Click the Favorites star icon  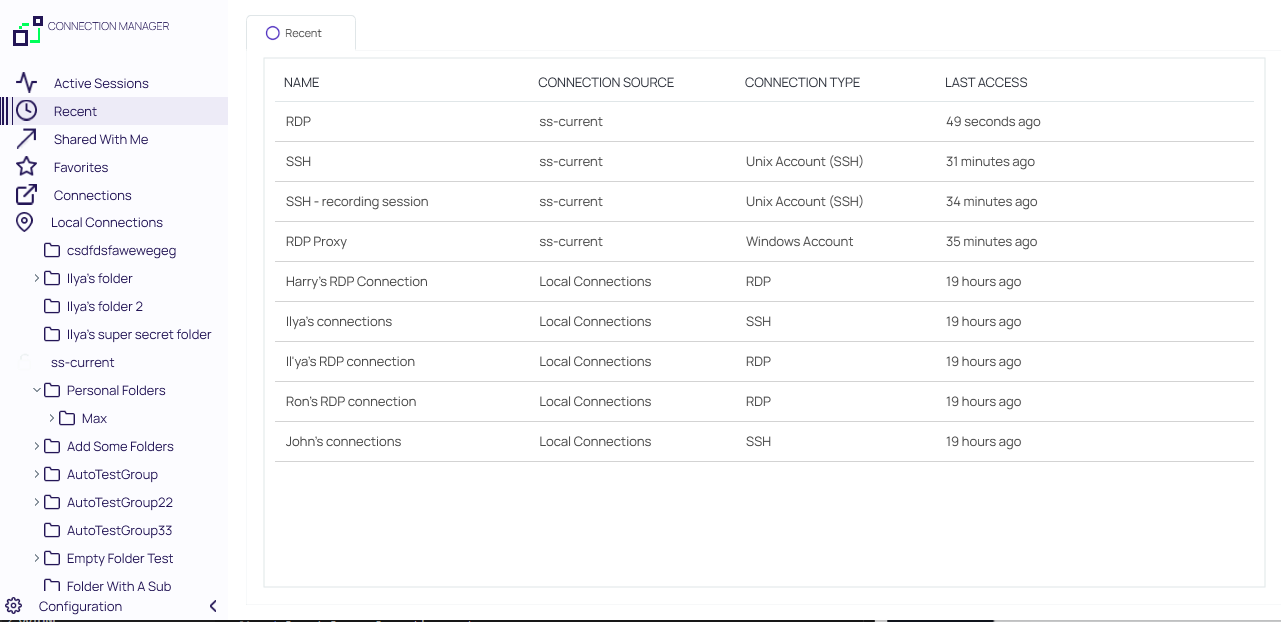click(x=26, y=167)
